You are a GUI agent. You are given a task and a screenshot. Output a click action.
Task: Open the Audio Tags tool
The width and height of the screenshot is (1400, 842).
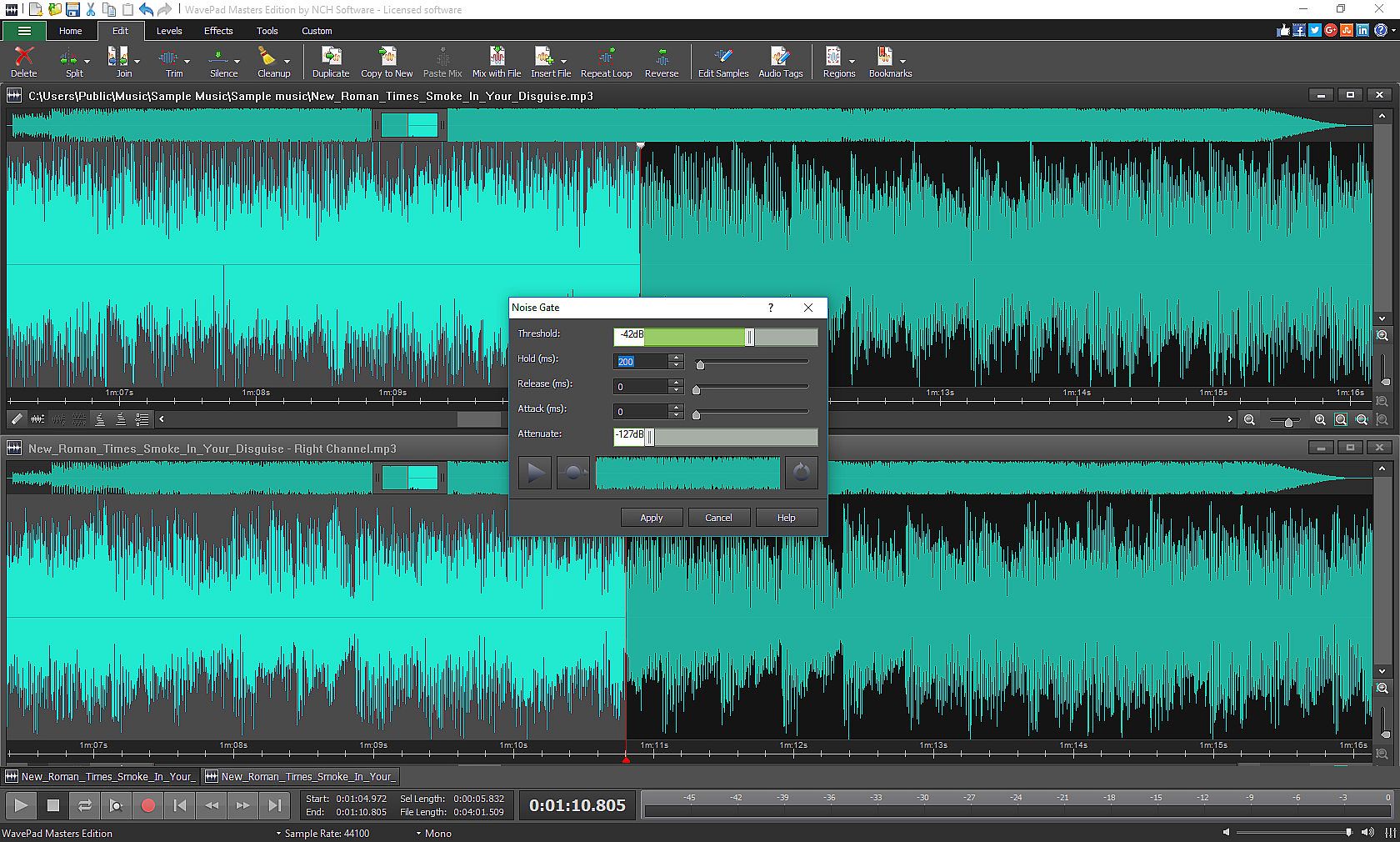coord(780,62)
